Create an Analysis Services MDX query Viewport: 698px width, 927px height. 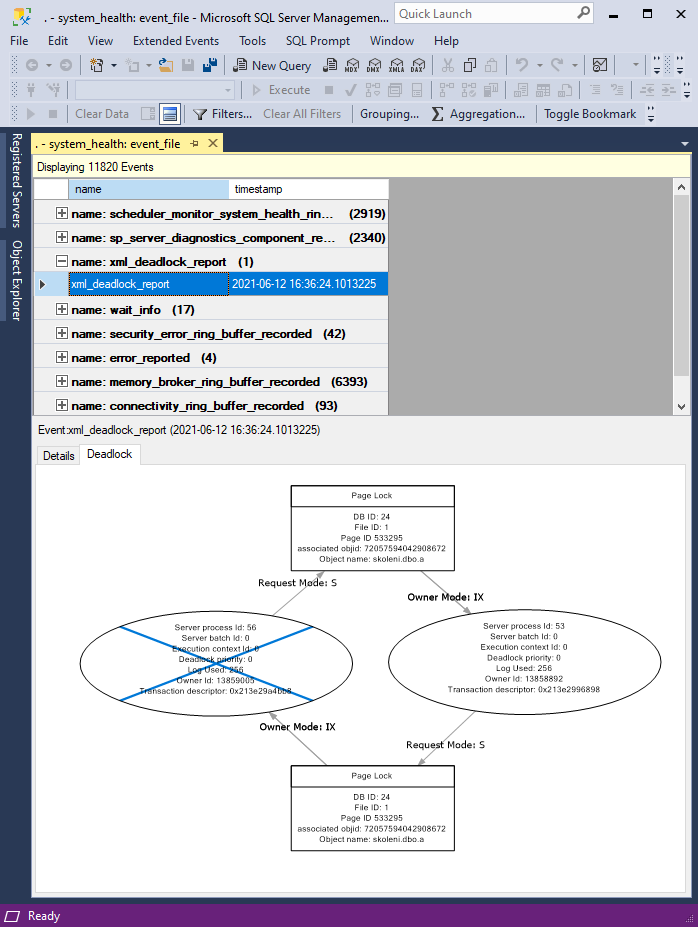click(x=352, y=66)
